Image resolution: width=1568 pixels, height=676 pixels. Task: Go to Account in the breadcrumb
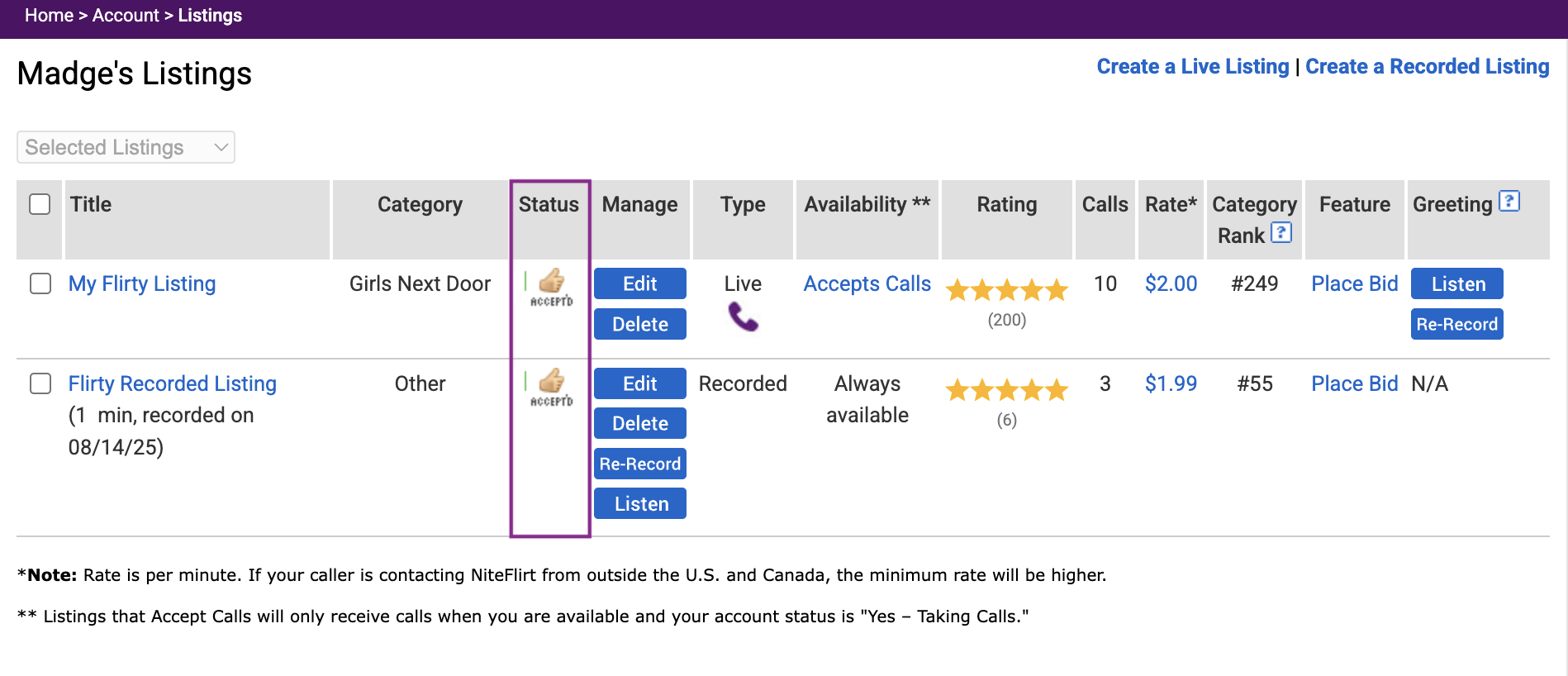click(x=126, y=16)
